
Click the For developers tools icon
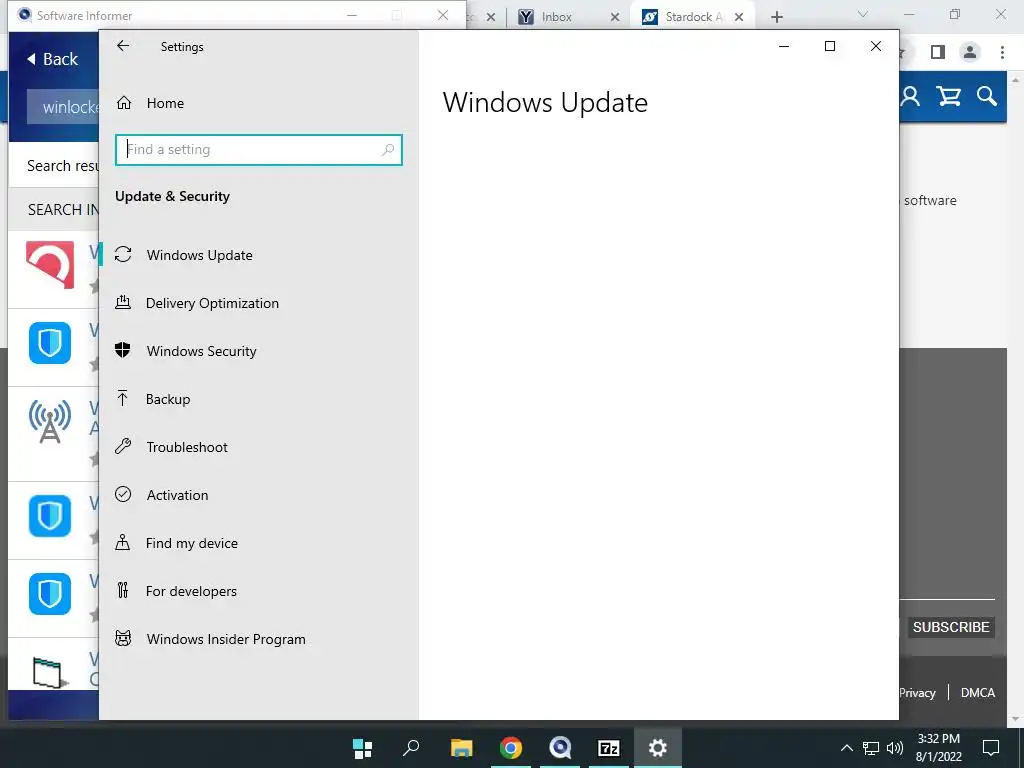(x=123, y=590)
